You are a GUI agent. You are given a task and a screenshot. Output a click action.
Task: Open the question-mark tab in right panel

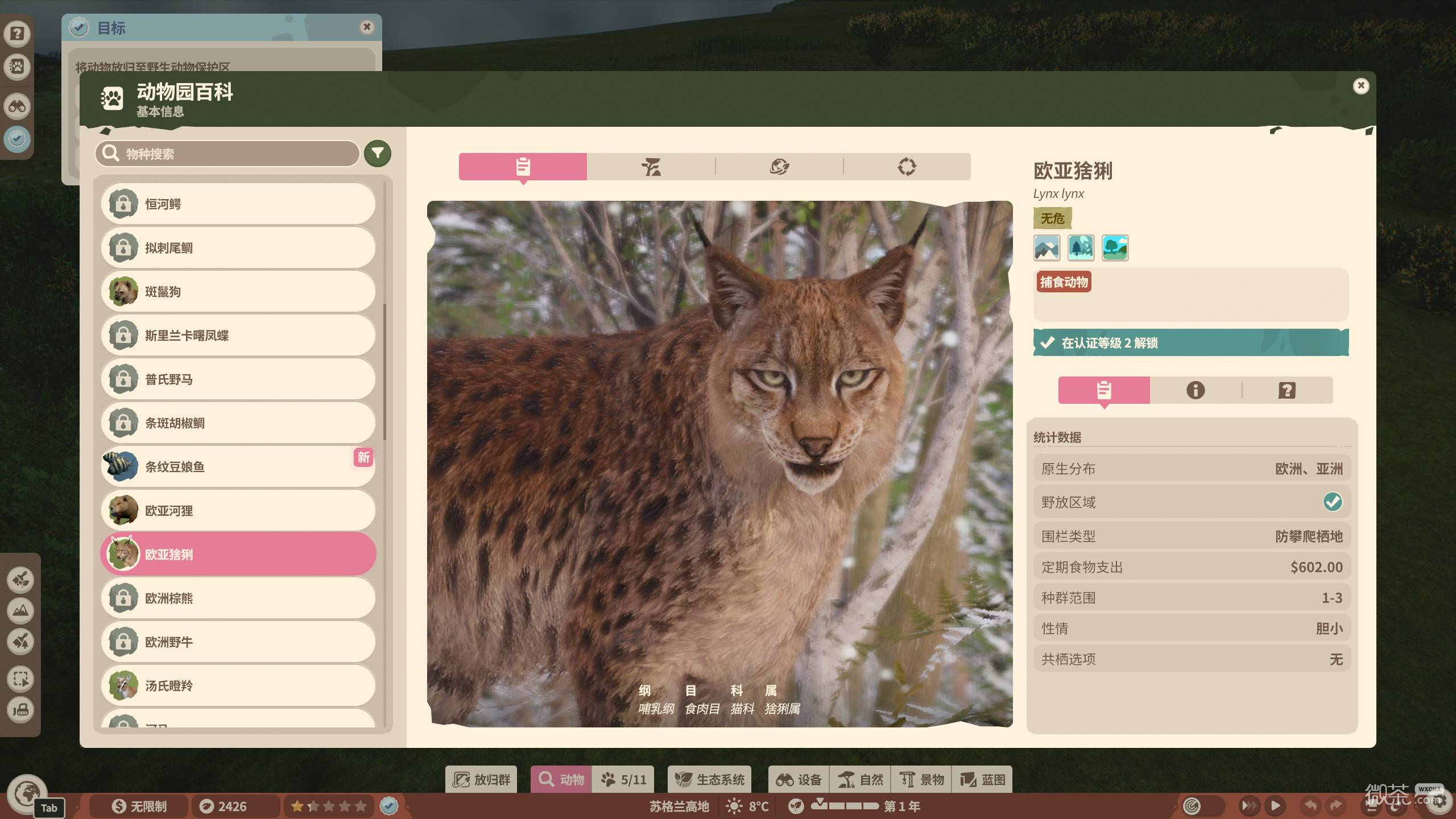(1287, 390)
